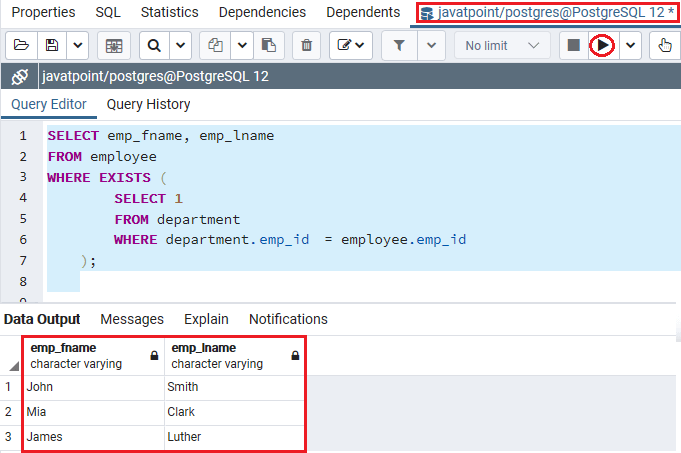Viewport: 681px width, 453px height.
Task: Switch to the Query History tab
Action: (149, 104)
